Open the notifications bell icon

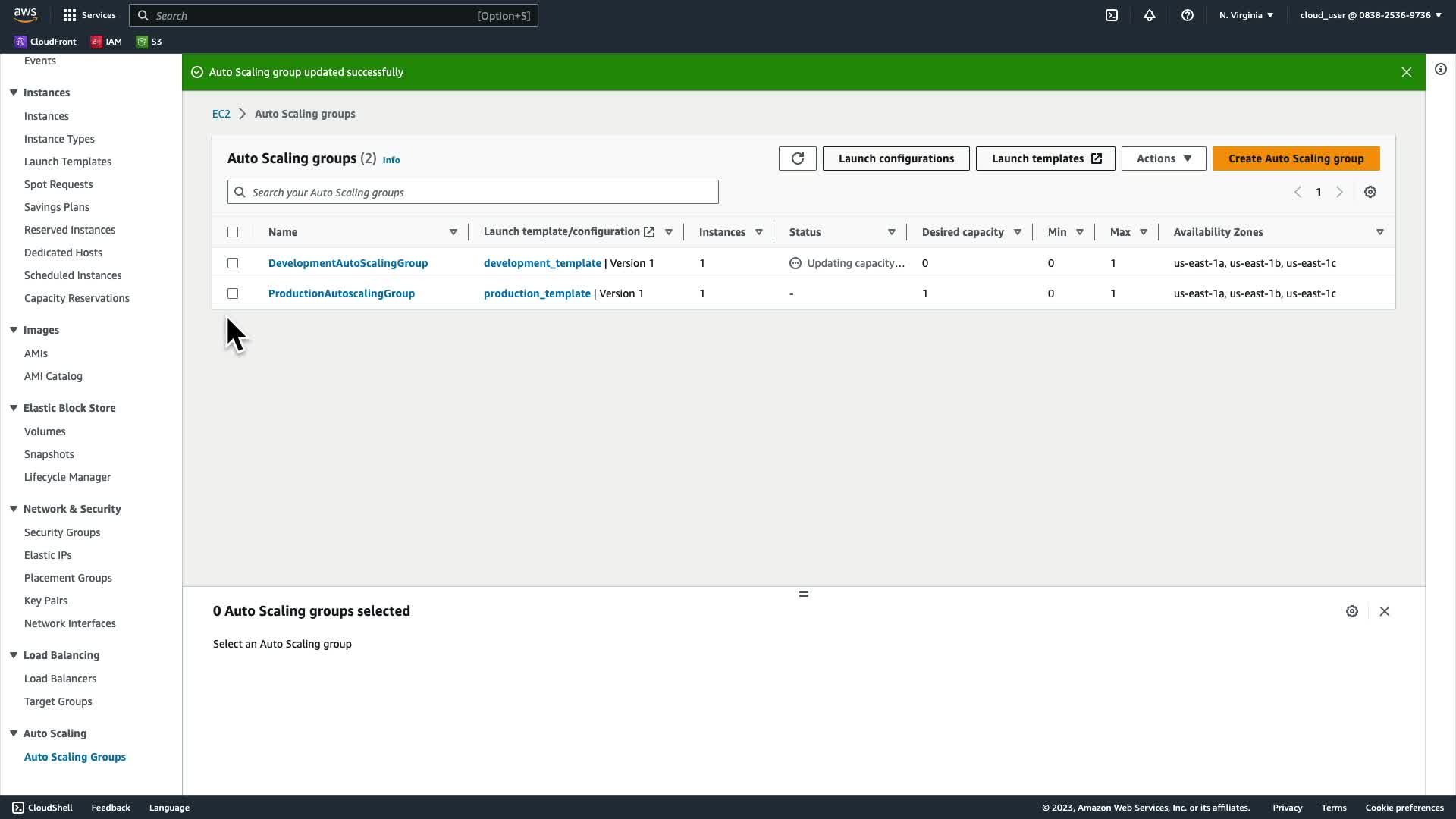click(x=1150, y=15)
